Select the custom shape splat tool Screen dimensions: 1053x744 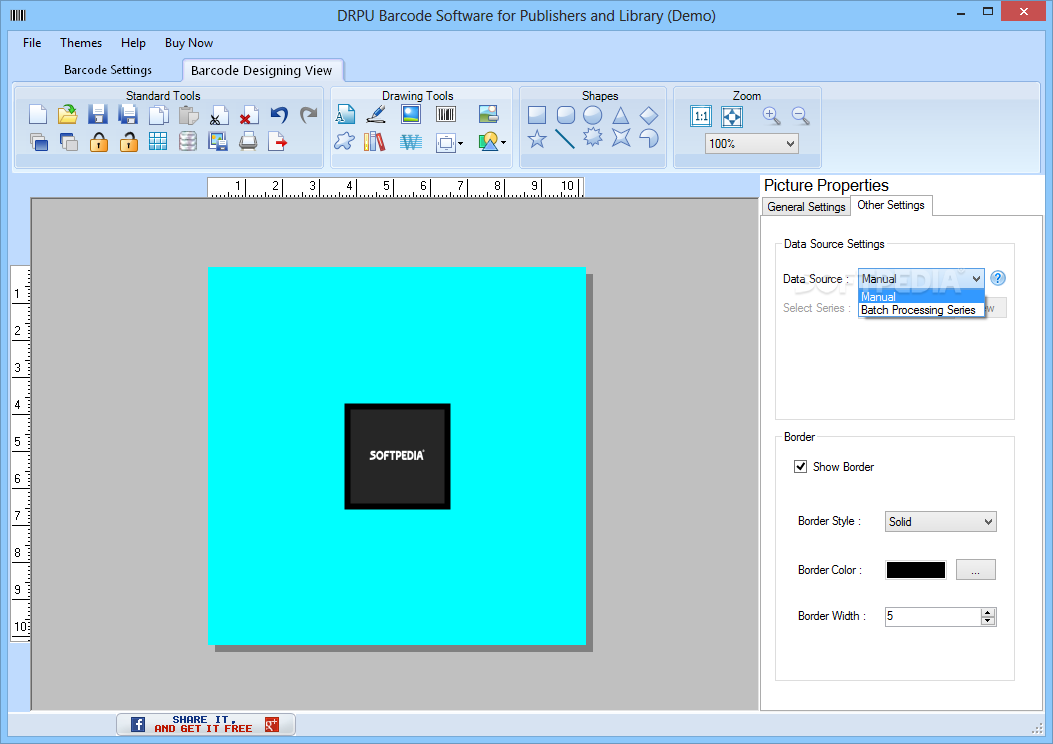pos(345,141)
